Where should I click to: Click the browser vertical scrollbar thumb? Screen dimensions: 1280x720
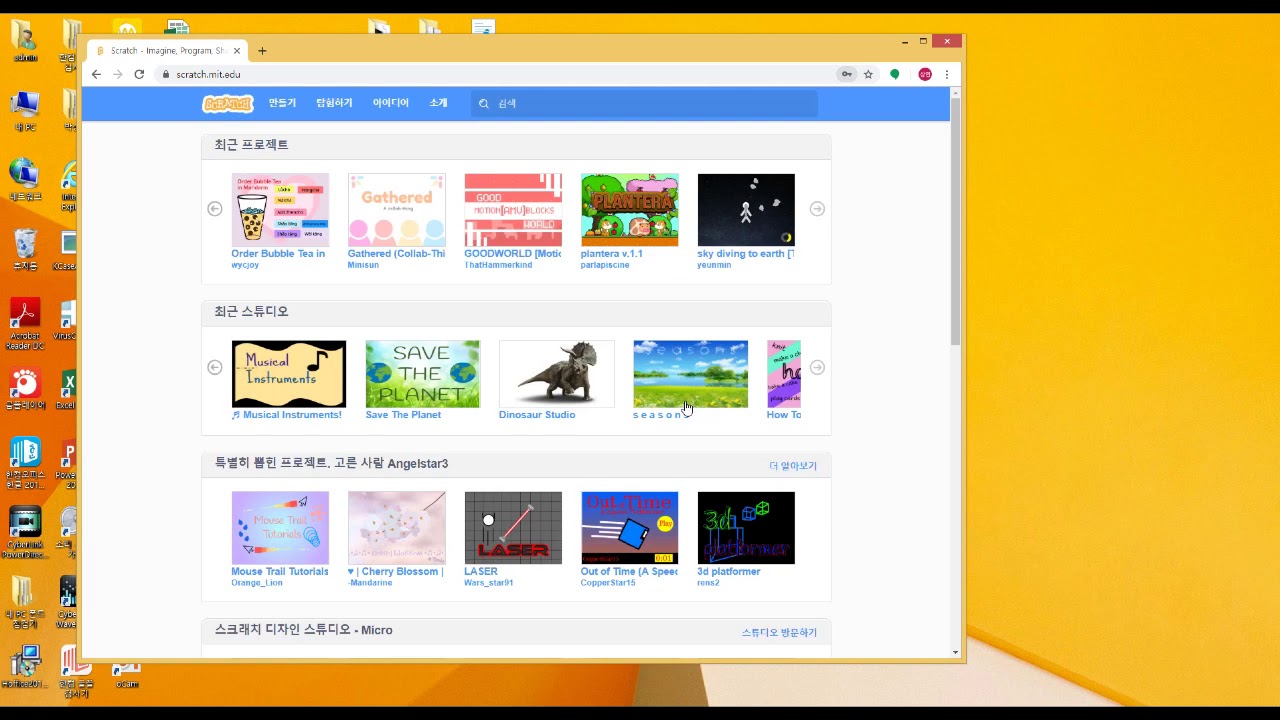pos(955,222)
